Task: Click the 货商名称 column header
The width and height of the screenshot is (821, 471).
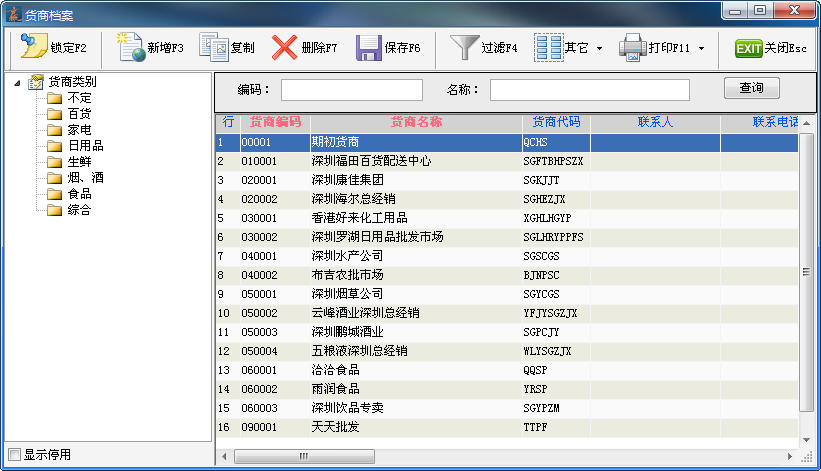Action: pyautogui.click(x=415, y=122)
